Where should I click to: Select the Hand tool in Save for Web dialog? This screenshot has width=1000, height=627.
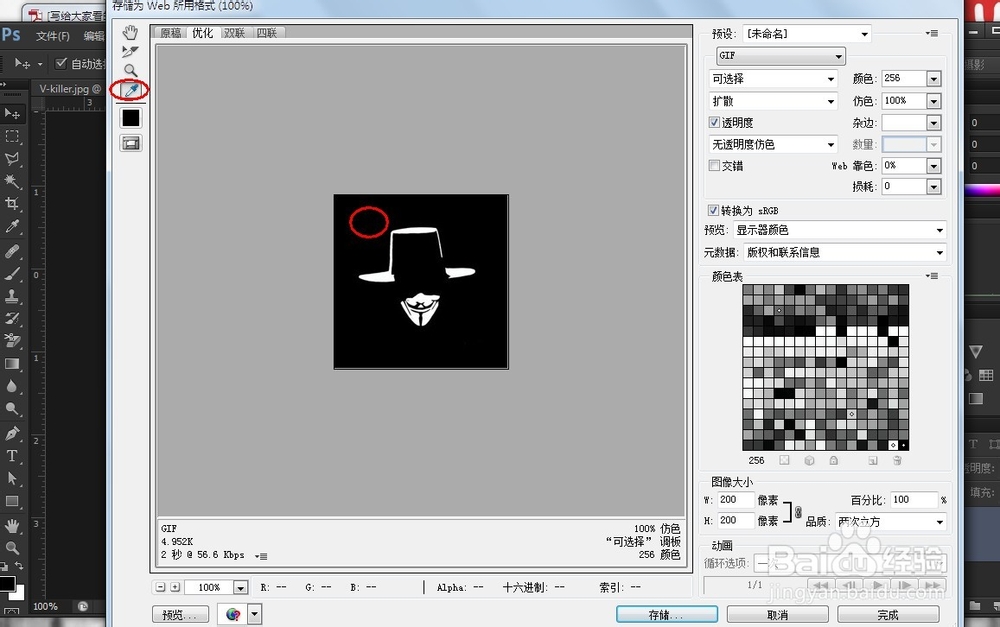130,33
